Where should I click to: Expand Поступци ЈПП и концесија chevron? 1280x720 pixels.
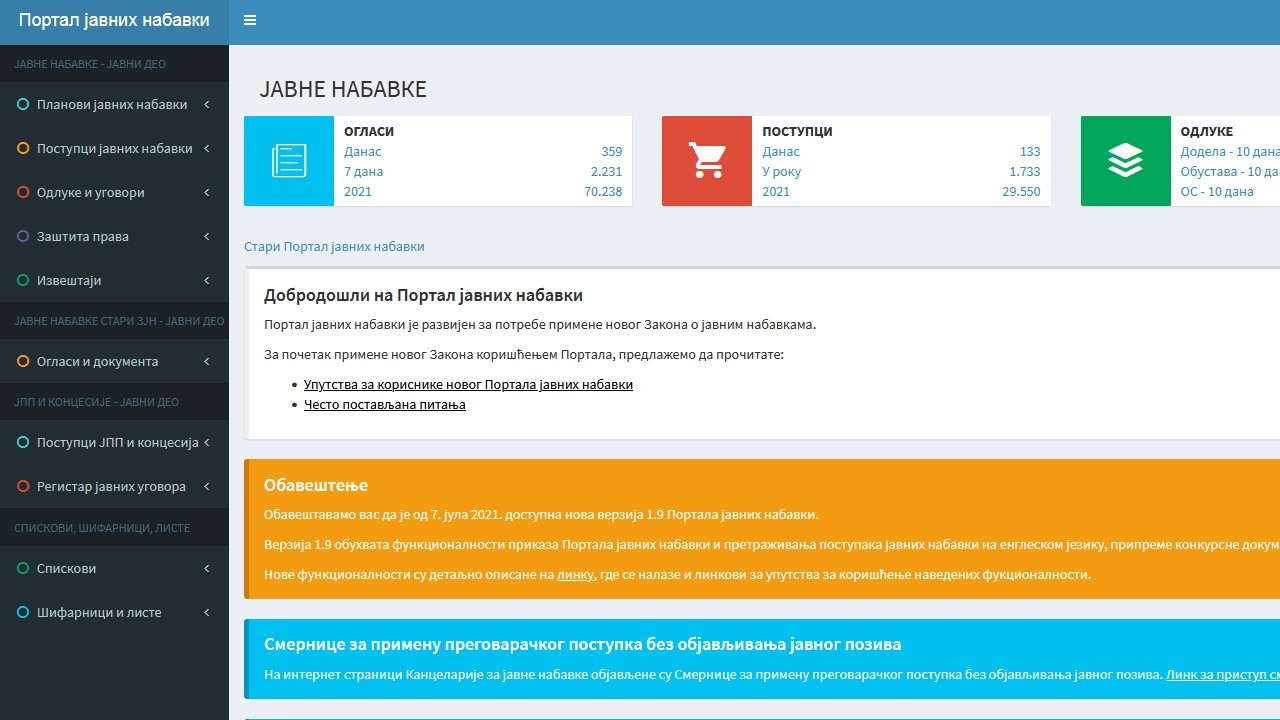pos(207,442)
